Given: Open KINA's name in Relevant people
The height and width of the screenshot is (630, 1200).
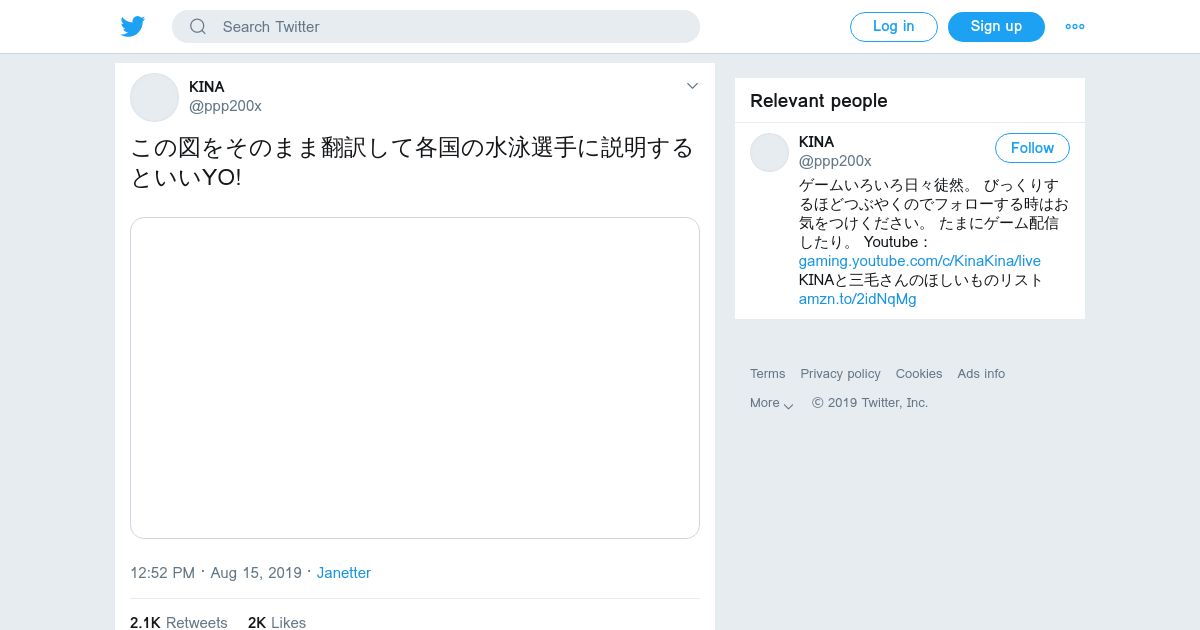Looking at the screenshot, I should [817, 142].
